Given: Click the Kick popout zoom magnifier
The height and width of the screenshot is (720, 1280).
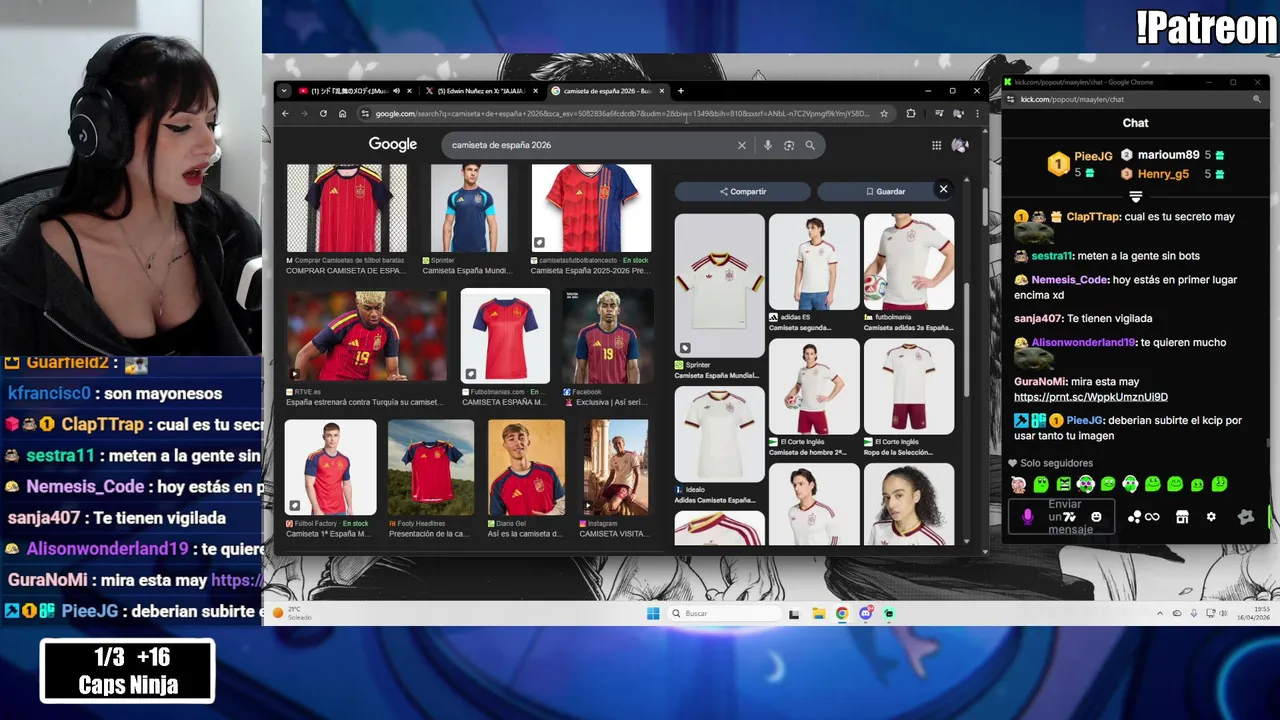Looking at the screenshot, I should 1257,99.
